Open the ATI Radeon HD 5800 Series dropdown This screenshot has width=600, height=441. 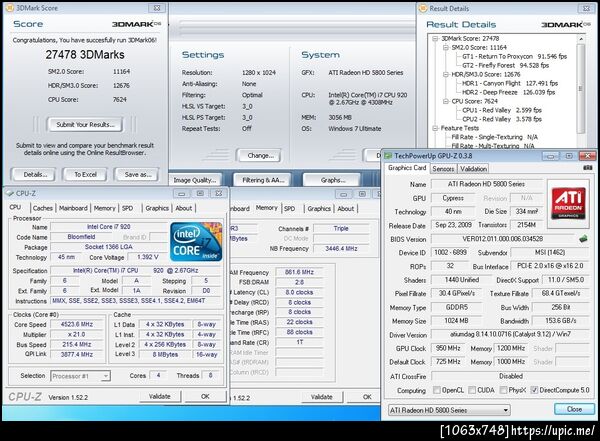[449, 410]
